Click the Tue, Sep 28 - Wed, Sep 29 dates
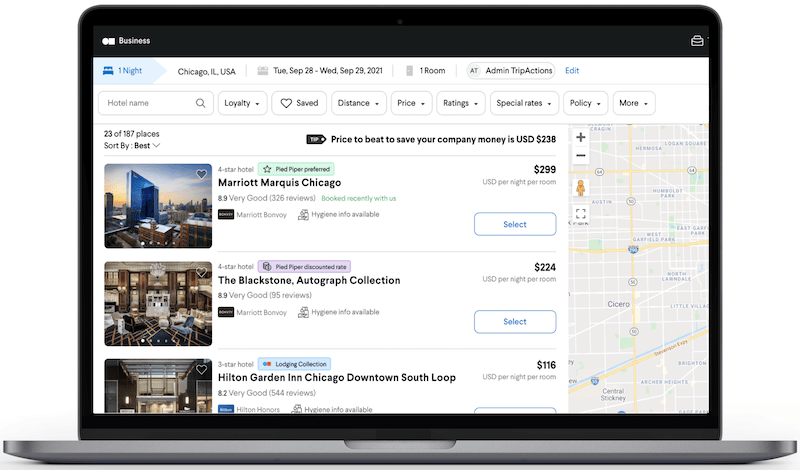The image size is (800, 470). (328, 71)
